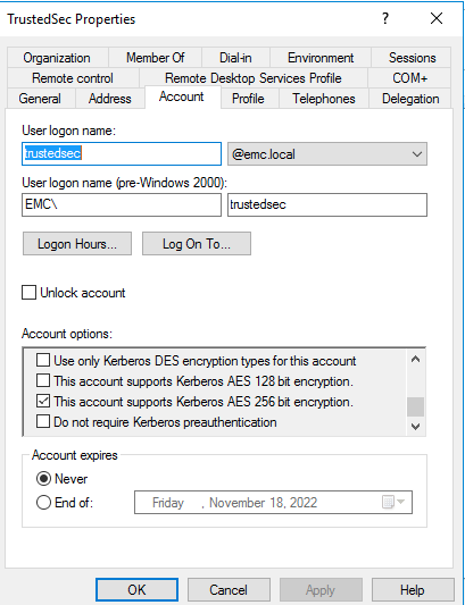Select the End of radio button
The height and width of the screenshot is (606, 466).
[x=43, y=502]
